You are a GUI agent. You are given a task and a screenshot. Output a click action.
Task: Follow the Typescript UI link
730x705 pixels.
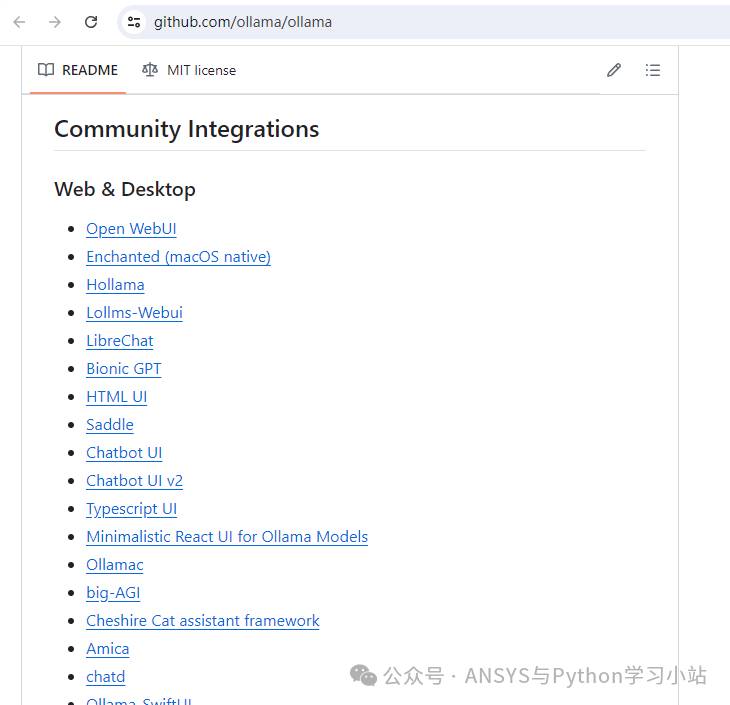click(132, 508)
